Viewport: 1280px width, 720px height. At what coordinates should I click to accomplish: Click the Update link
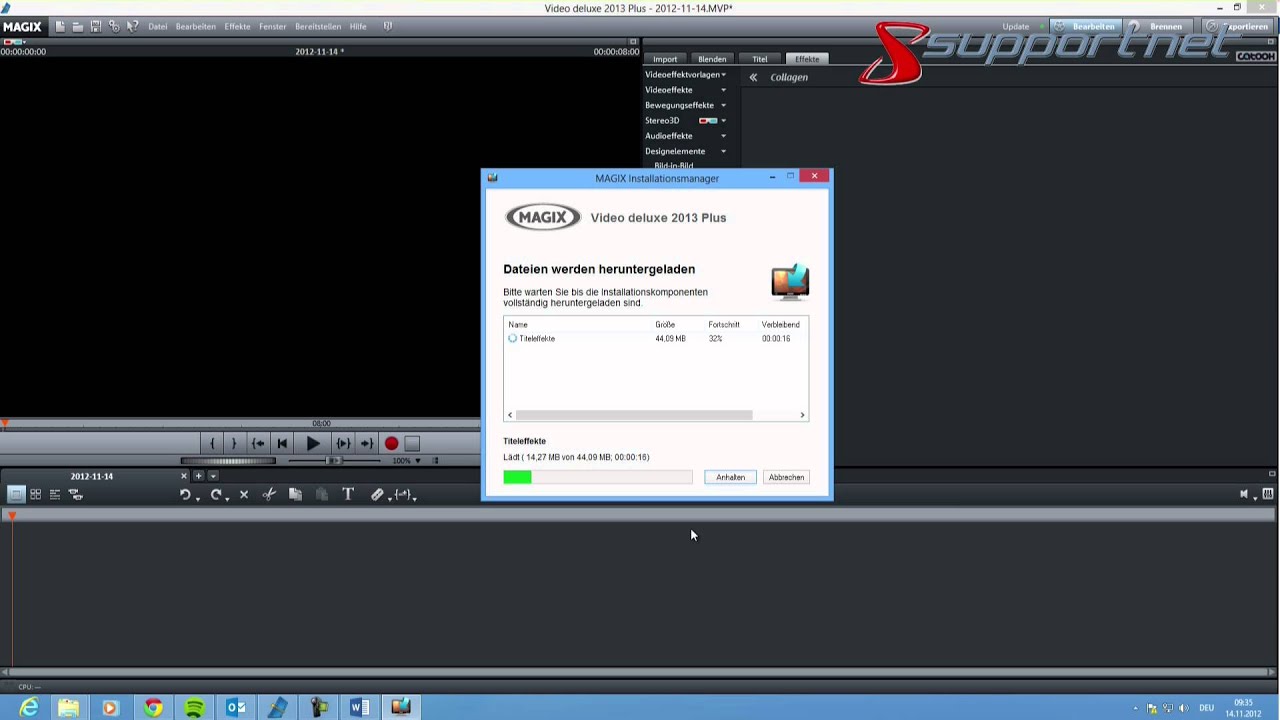1016,27
